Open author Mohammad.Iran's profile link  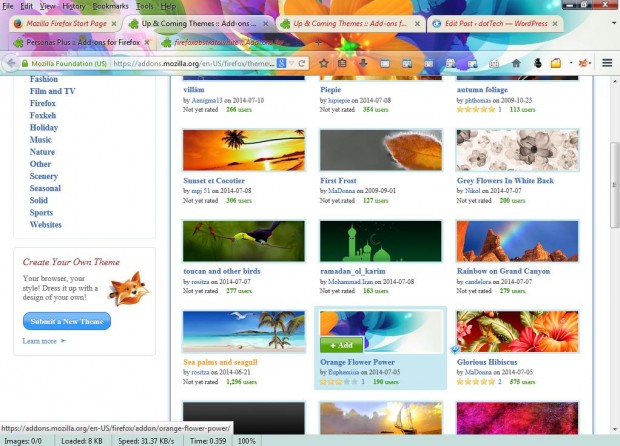click(x=350, y=282)
